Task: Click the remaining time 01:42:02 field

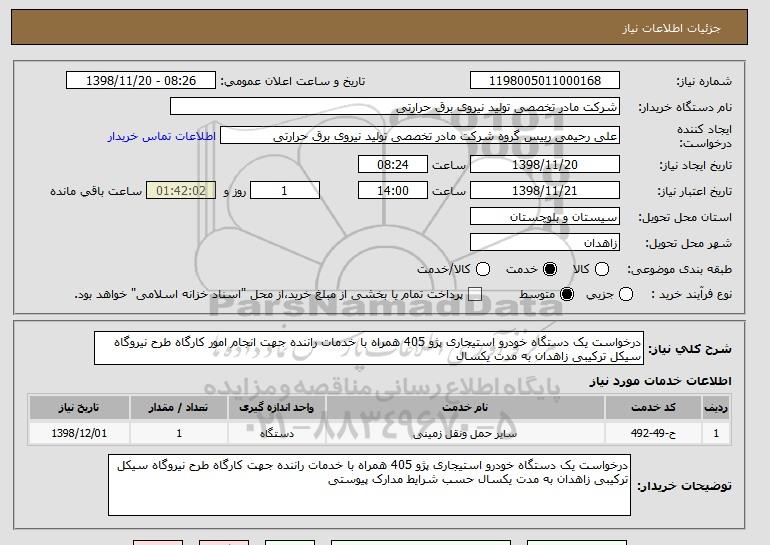Action: (181, 191)
